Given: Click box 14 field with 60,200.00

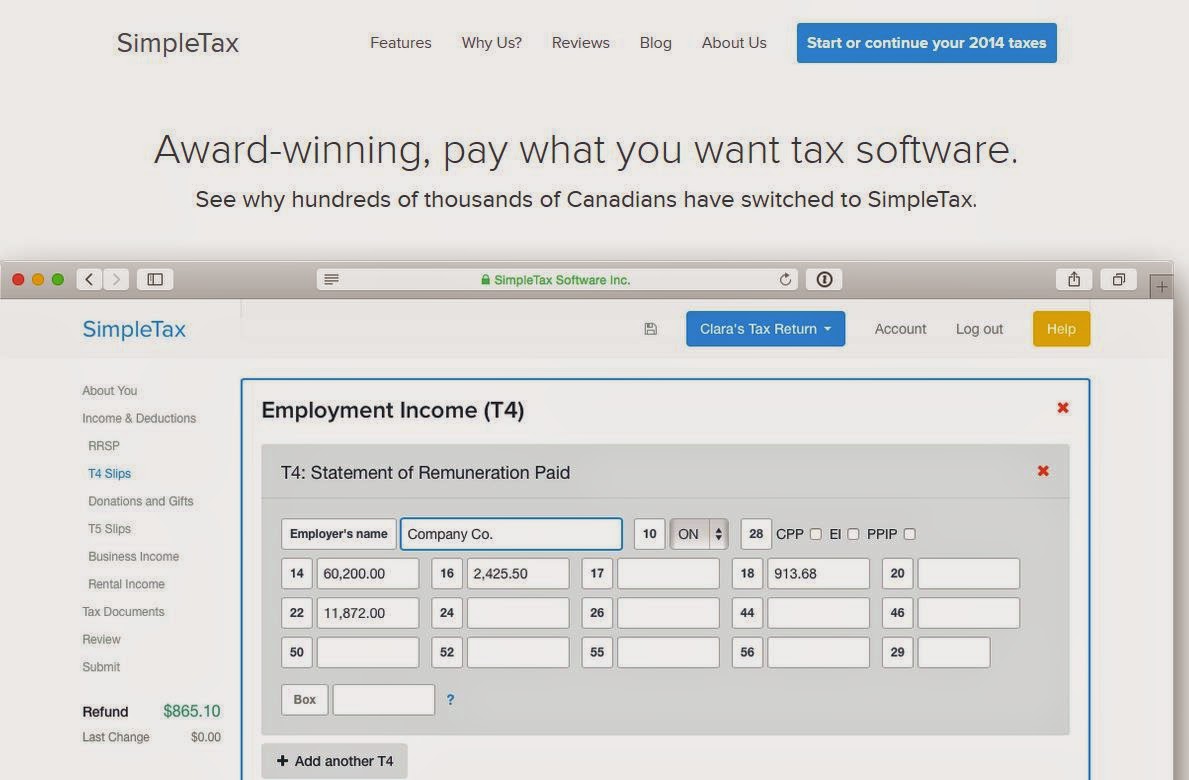Looking at the screenshot, I should (x=368, y=574).
